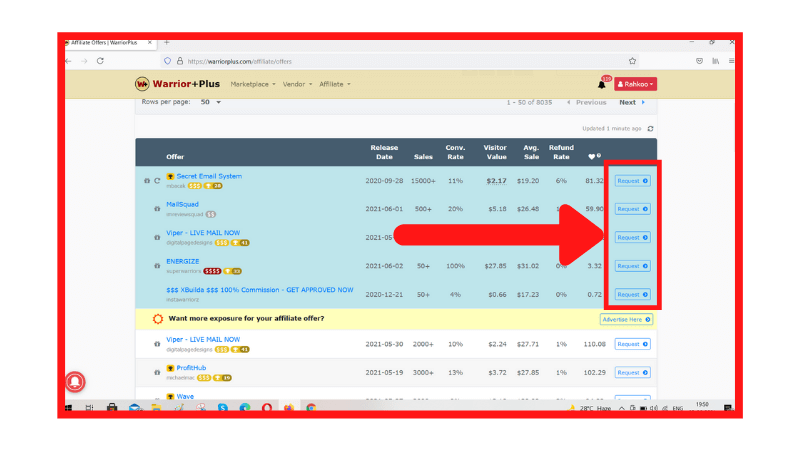Click the browser forward arrow
Image resolution: width=800 pixels, height=450 pixels.
(84, 61)
